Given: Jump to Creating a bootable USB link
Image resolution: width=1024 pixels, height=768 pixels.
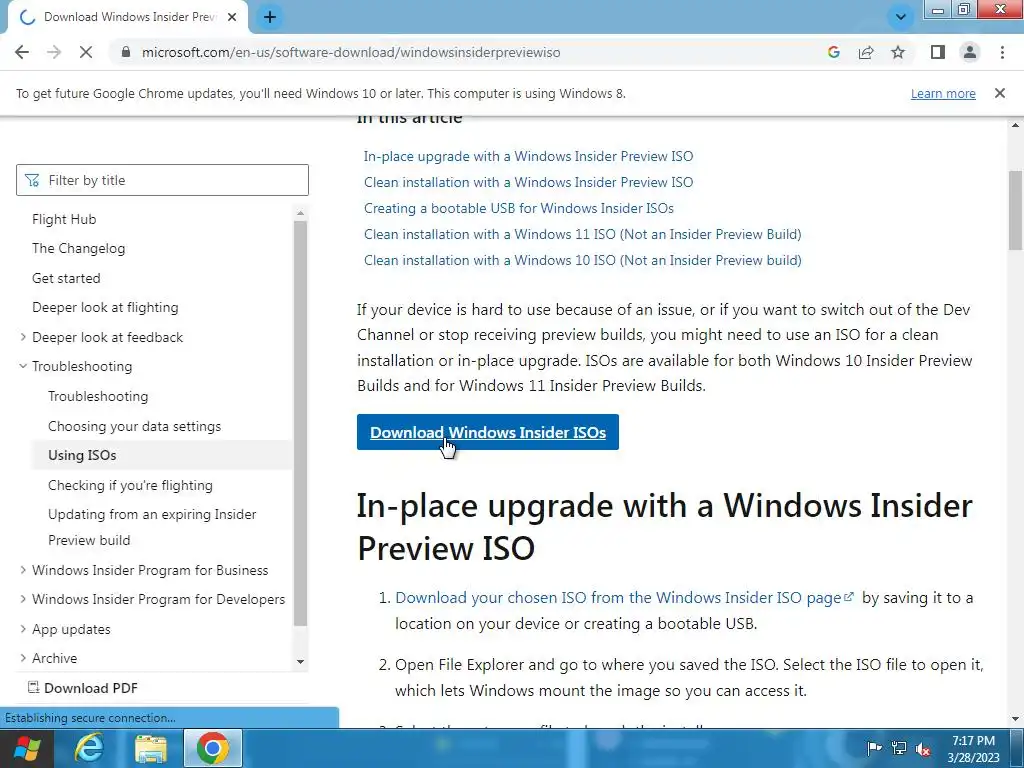Looking at the screenshot, I should [x=519, y=208].
